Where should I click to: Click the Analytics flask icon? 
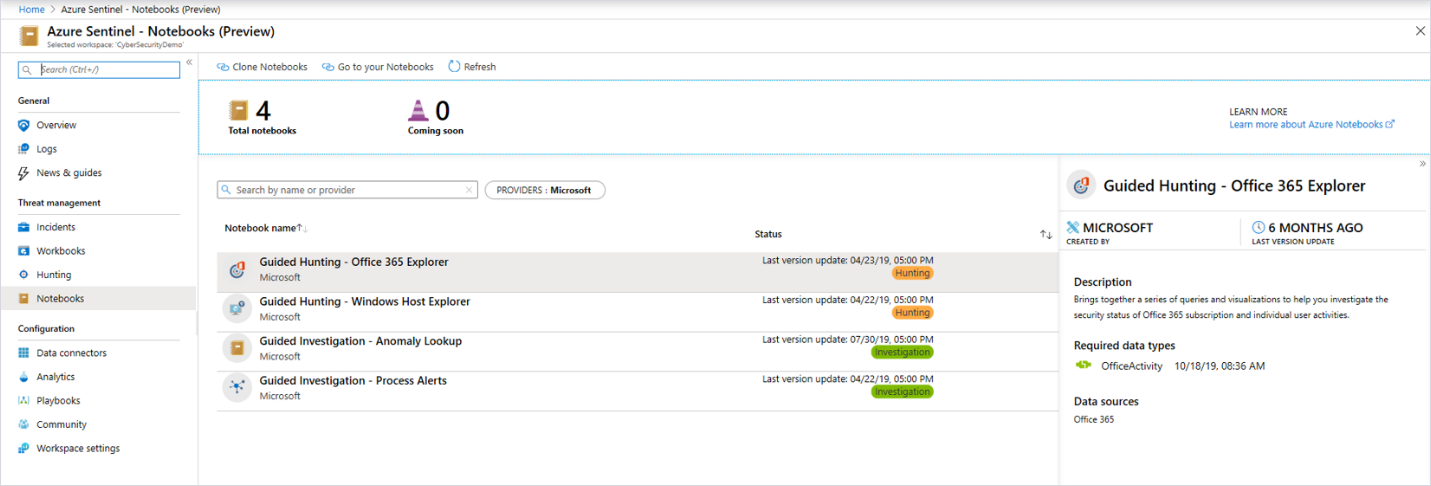[24, 377]
